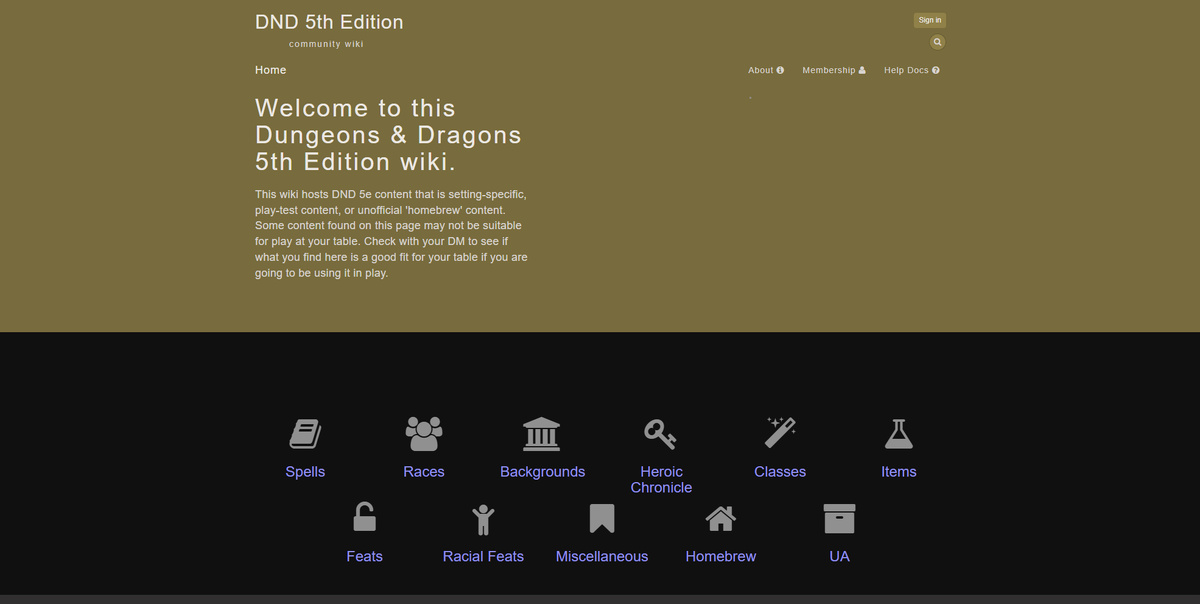The width and height of the screenshot is (1200, 604).
Task: Click the Items flask icon
Action: [x=899, y=434]
